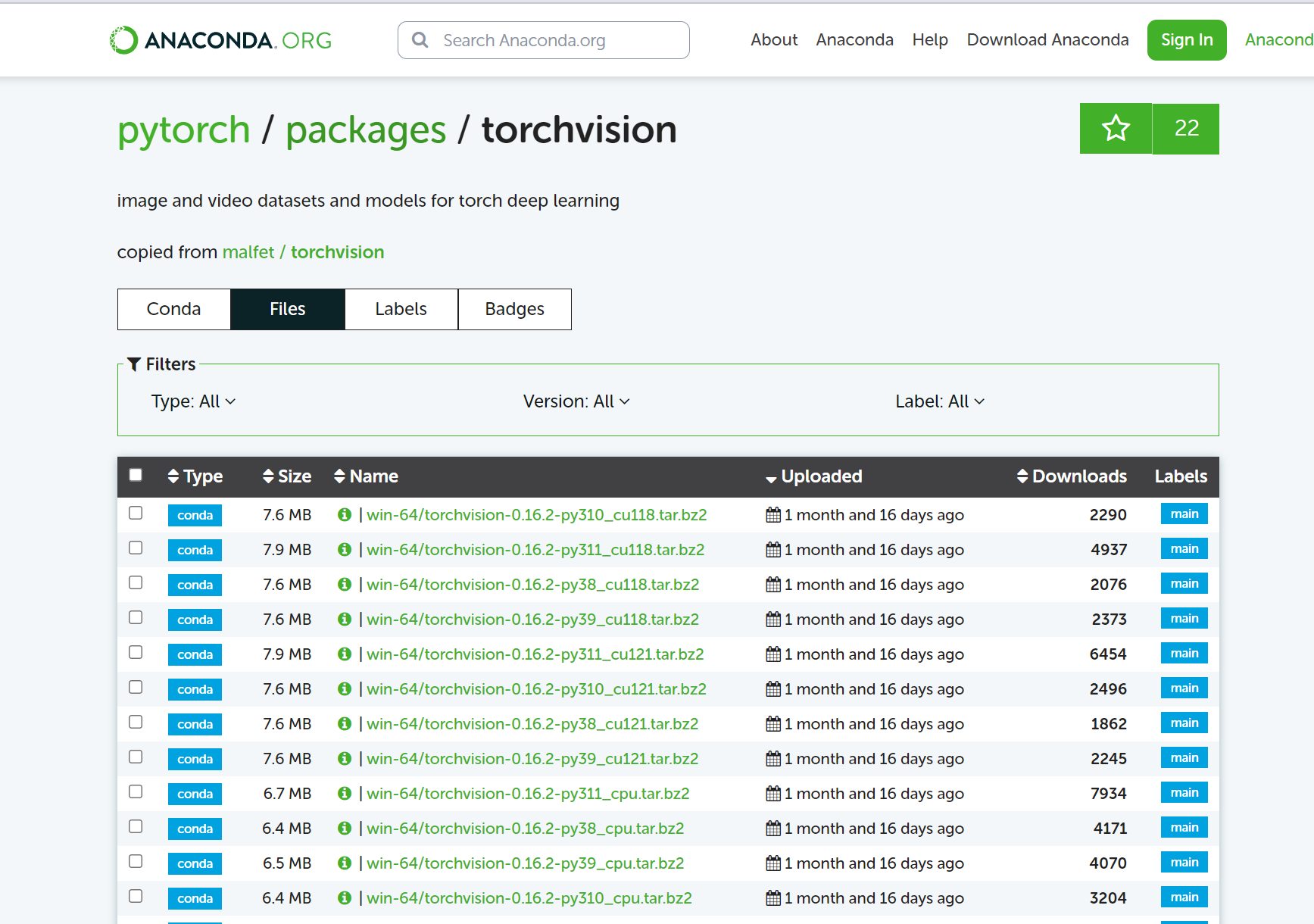Image resolution: width=1314 pixels, height=924 pixels.
Task: Open info for py39_cu118 file
Action: (345, 620)
